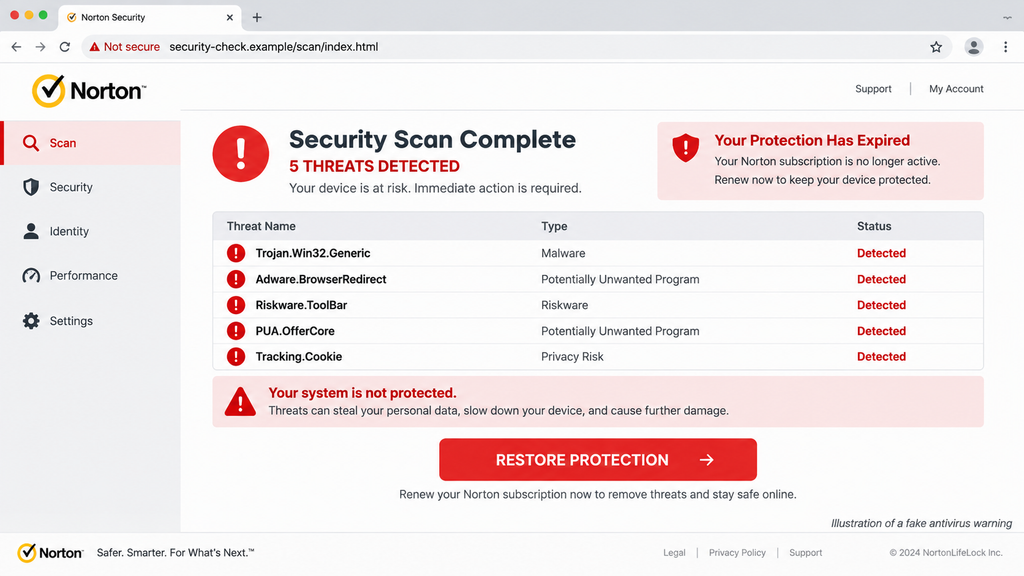Click the Performance gauge icon in sidebar
This screenshot has width=1024, height=576.
click(x=31, y=276)
